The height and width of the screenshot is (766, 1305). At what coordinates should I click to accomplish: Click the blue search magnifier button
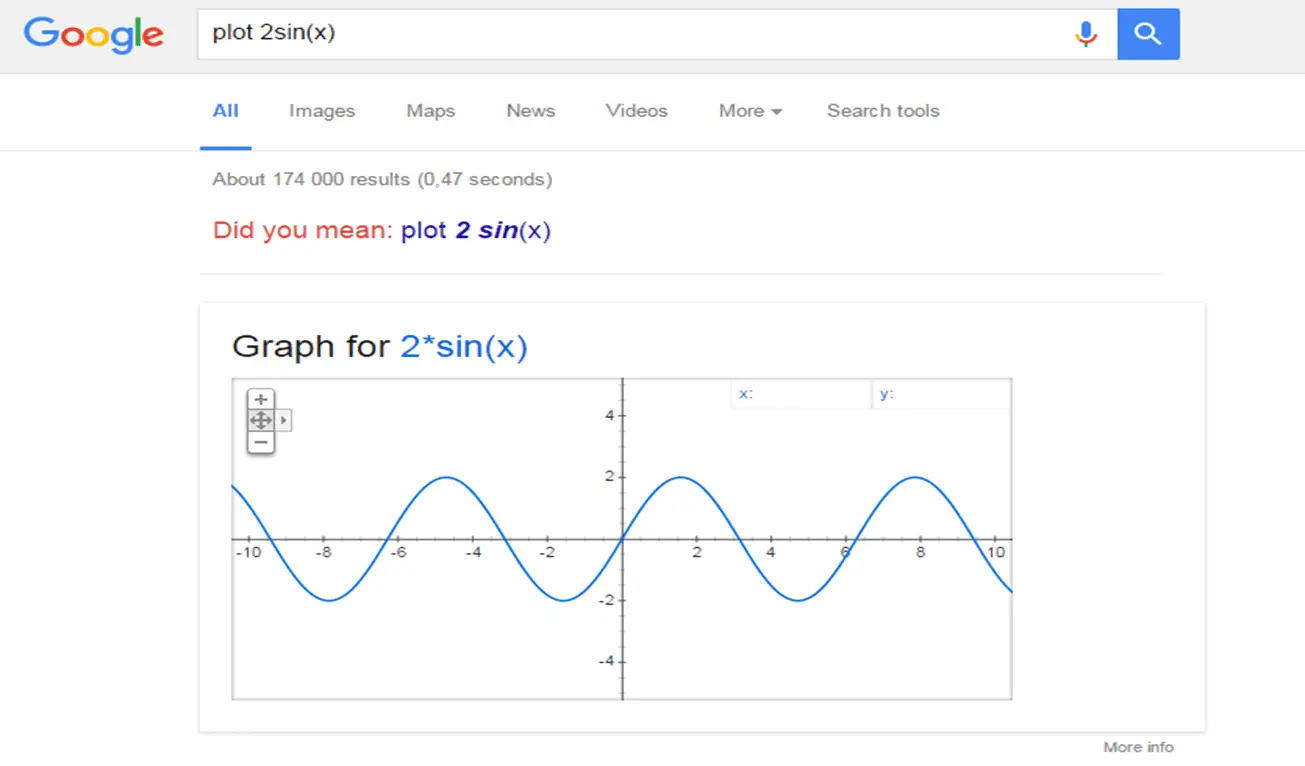(1148, 34)
